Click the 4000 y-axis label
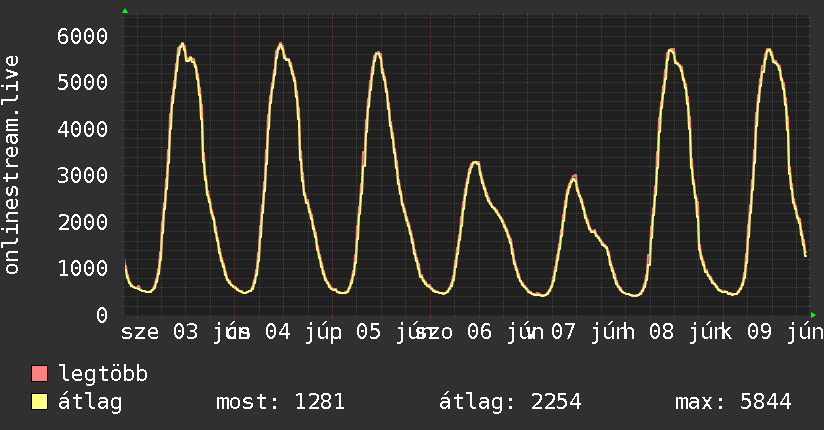824x430 pixels. pos(83,129)
